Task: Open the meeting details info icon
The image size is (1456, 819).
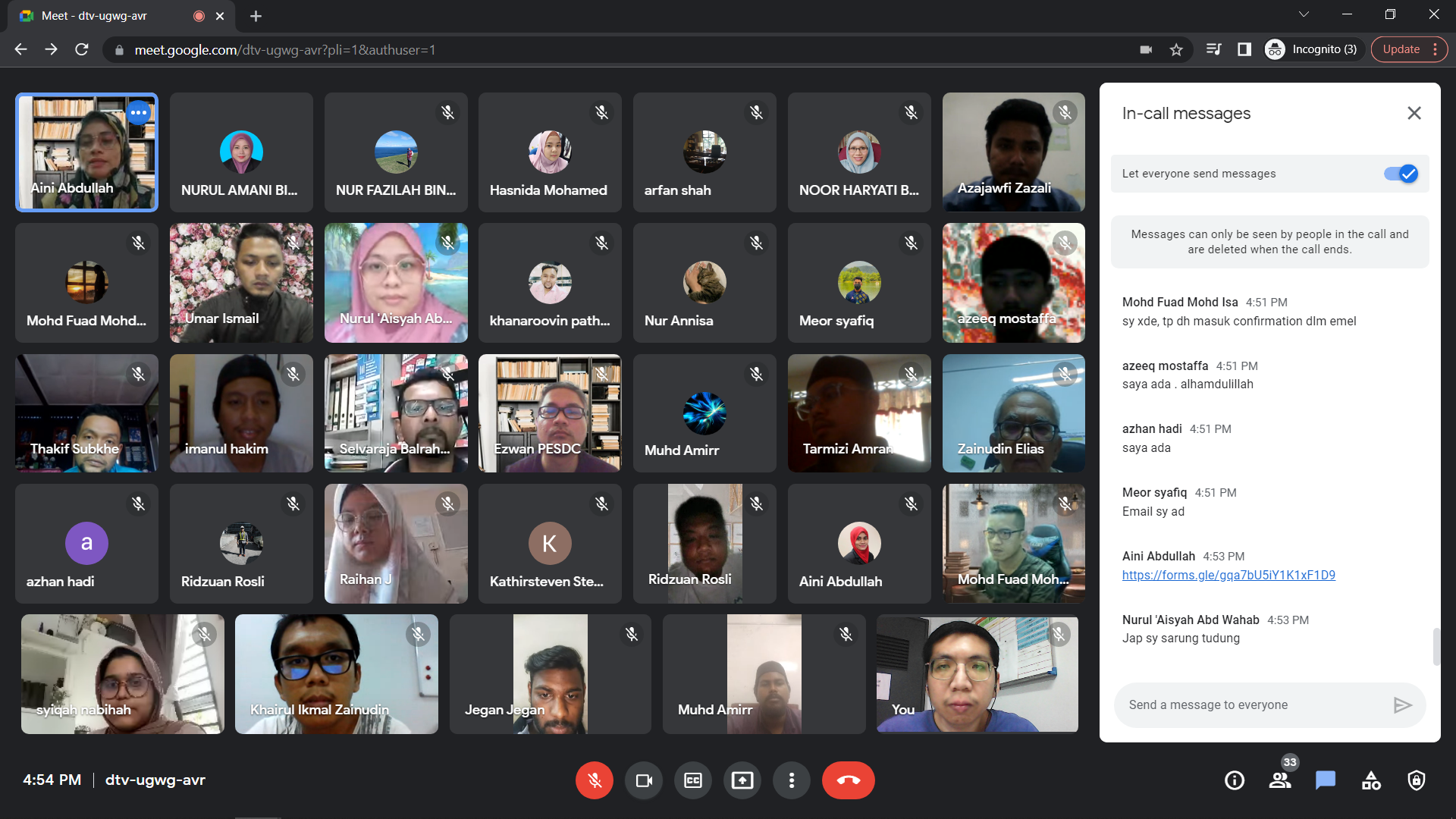Action: pyautogui.click(x=1235, y=780)
